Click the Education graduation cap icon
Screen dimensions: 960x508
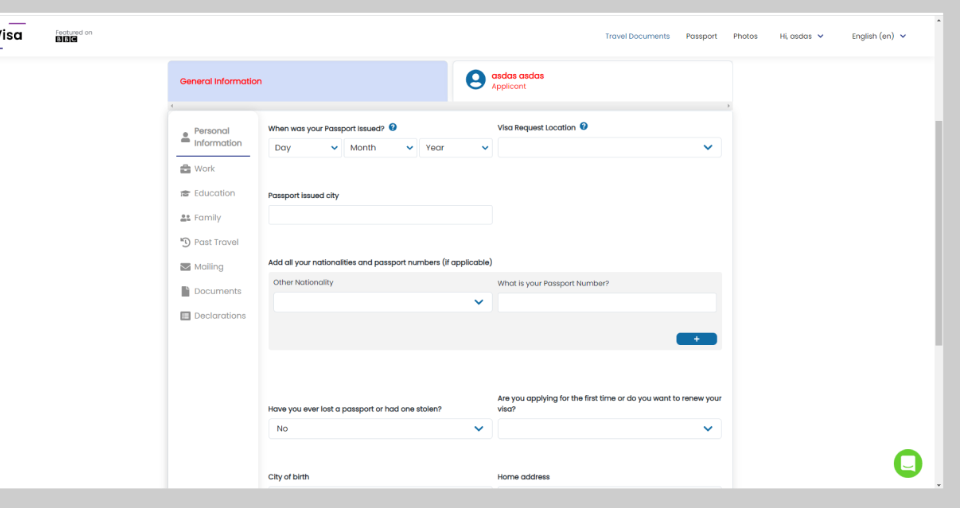click(186, 193)
